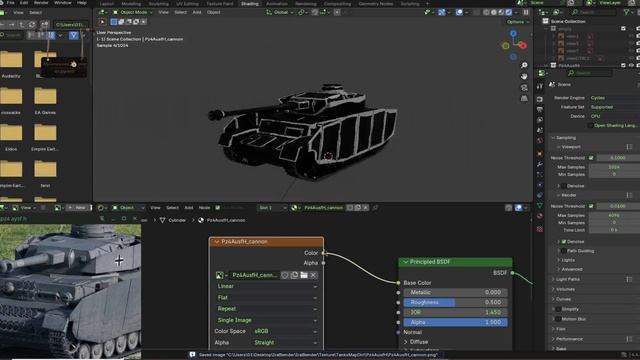The height and width of the screenshot is (360, 640).
Task: Click the Pz4AusfH_cannon material name field
Action: (323, 208)
